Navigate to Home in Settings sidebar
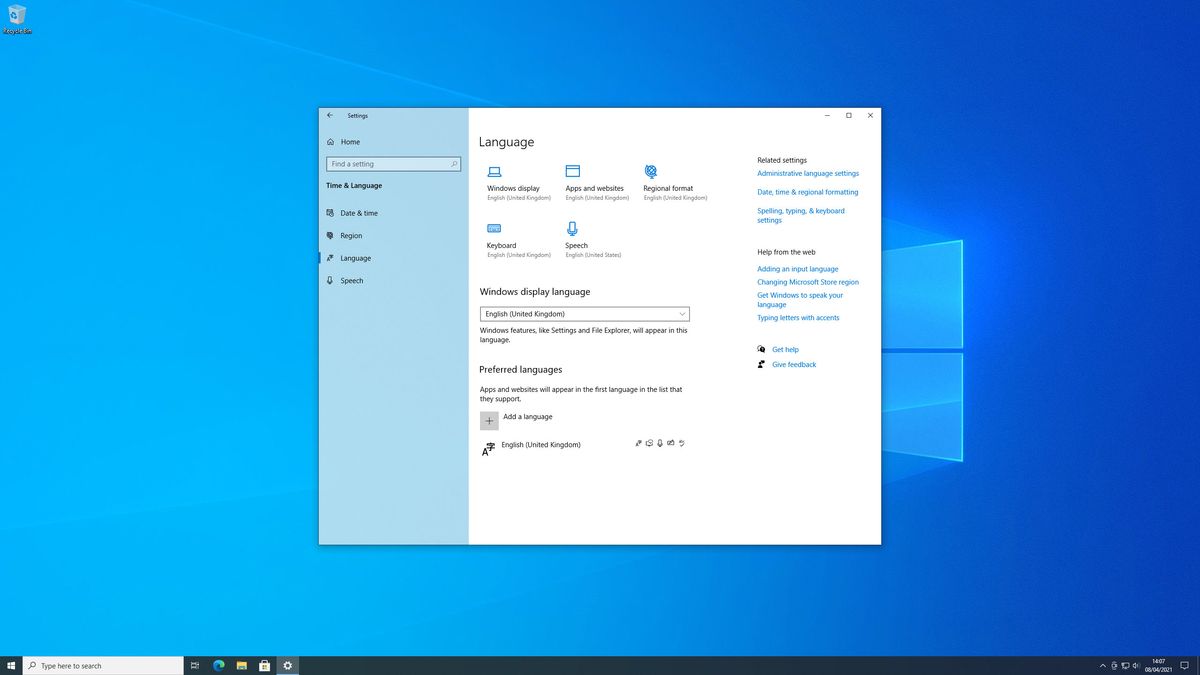The image size is (1200, 675). [x=351, y=141]
